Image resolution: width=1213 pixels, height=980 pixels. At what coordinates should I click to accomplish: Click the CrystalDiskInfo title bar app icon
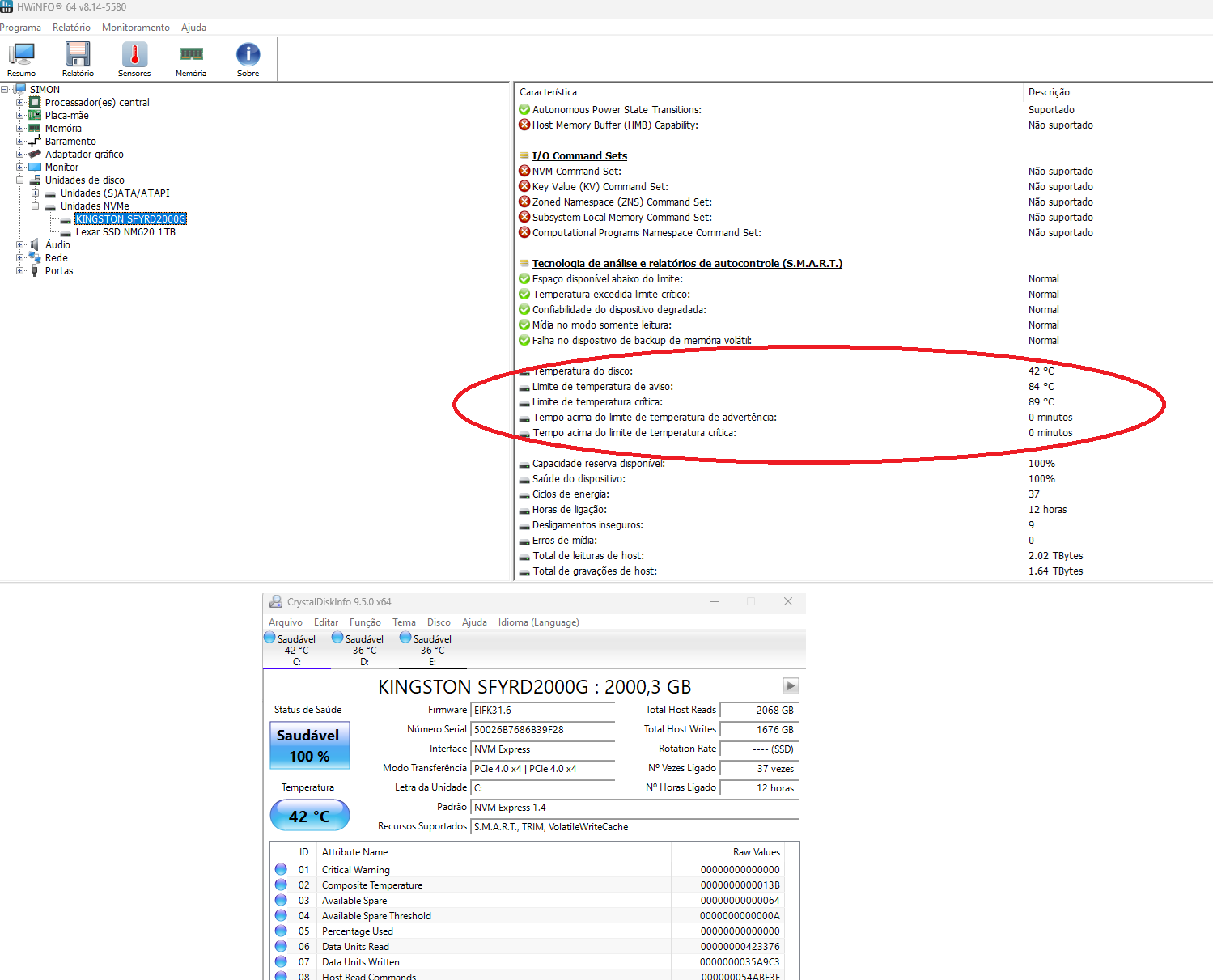276,601
